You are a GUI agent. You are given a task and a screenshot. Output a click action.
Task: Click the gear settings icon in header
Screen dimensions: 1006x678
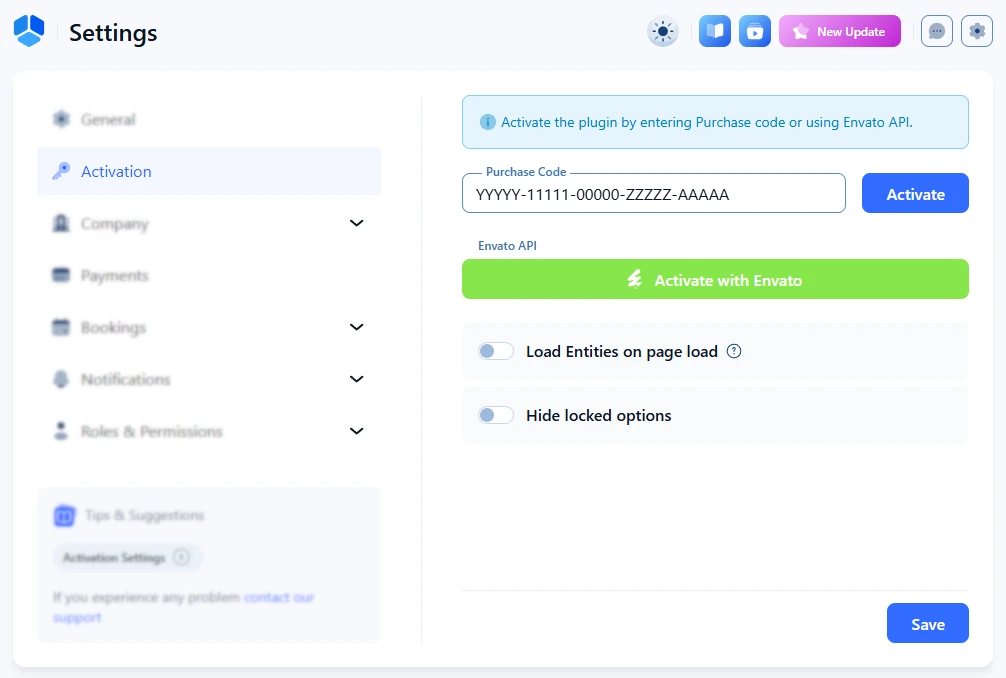point(977,32)
